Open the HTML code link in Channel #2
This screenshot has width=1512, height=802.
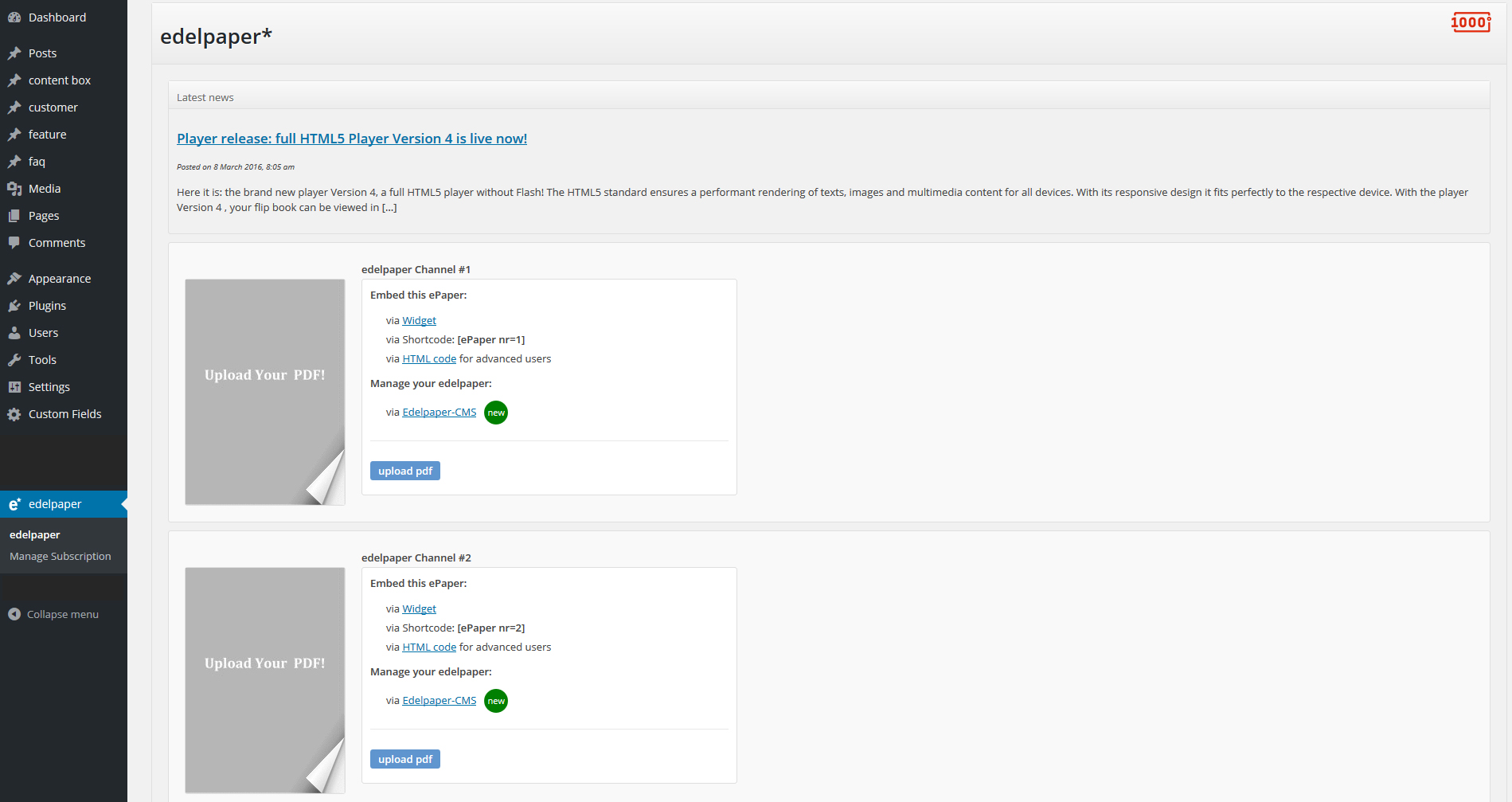coord(429,647)
